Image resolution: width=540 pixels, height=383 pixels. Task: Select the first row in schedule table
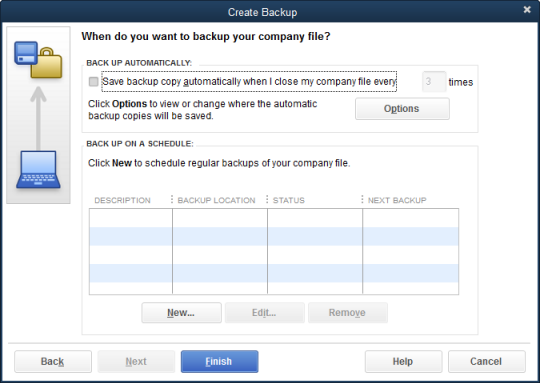point(274,218)
